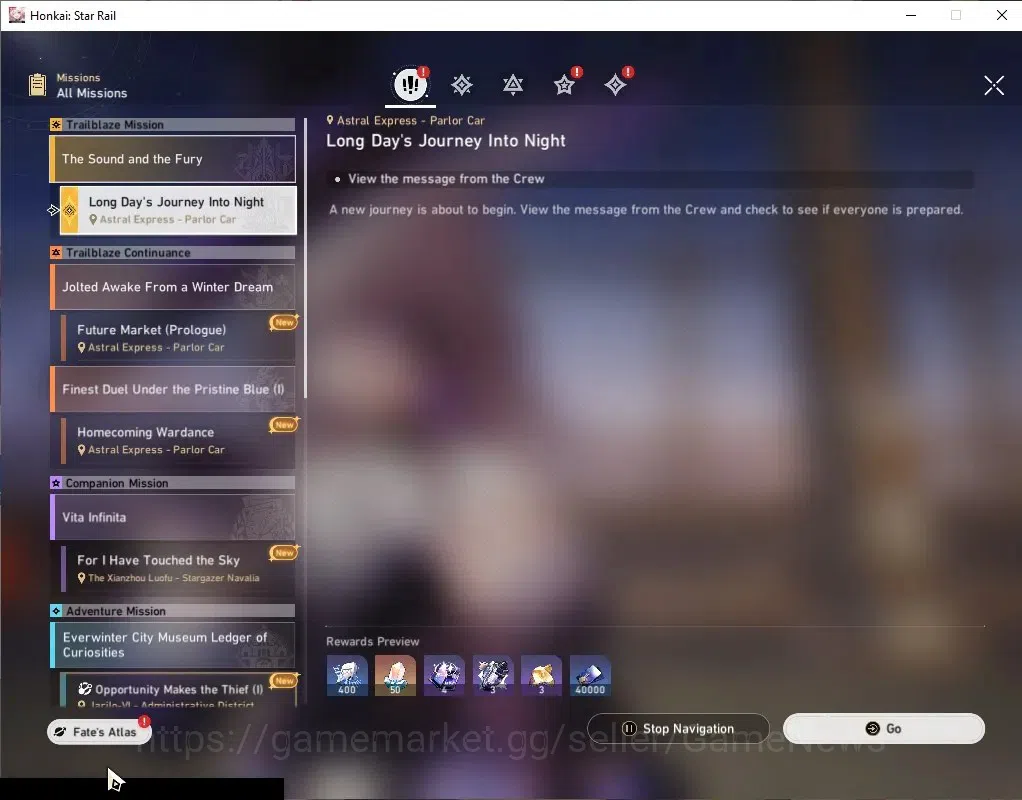Minimize the Honkai: Star Rail window
The width and height of the screenshot is (1022, 800).
pyautogui.click(x=911, y=15)
